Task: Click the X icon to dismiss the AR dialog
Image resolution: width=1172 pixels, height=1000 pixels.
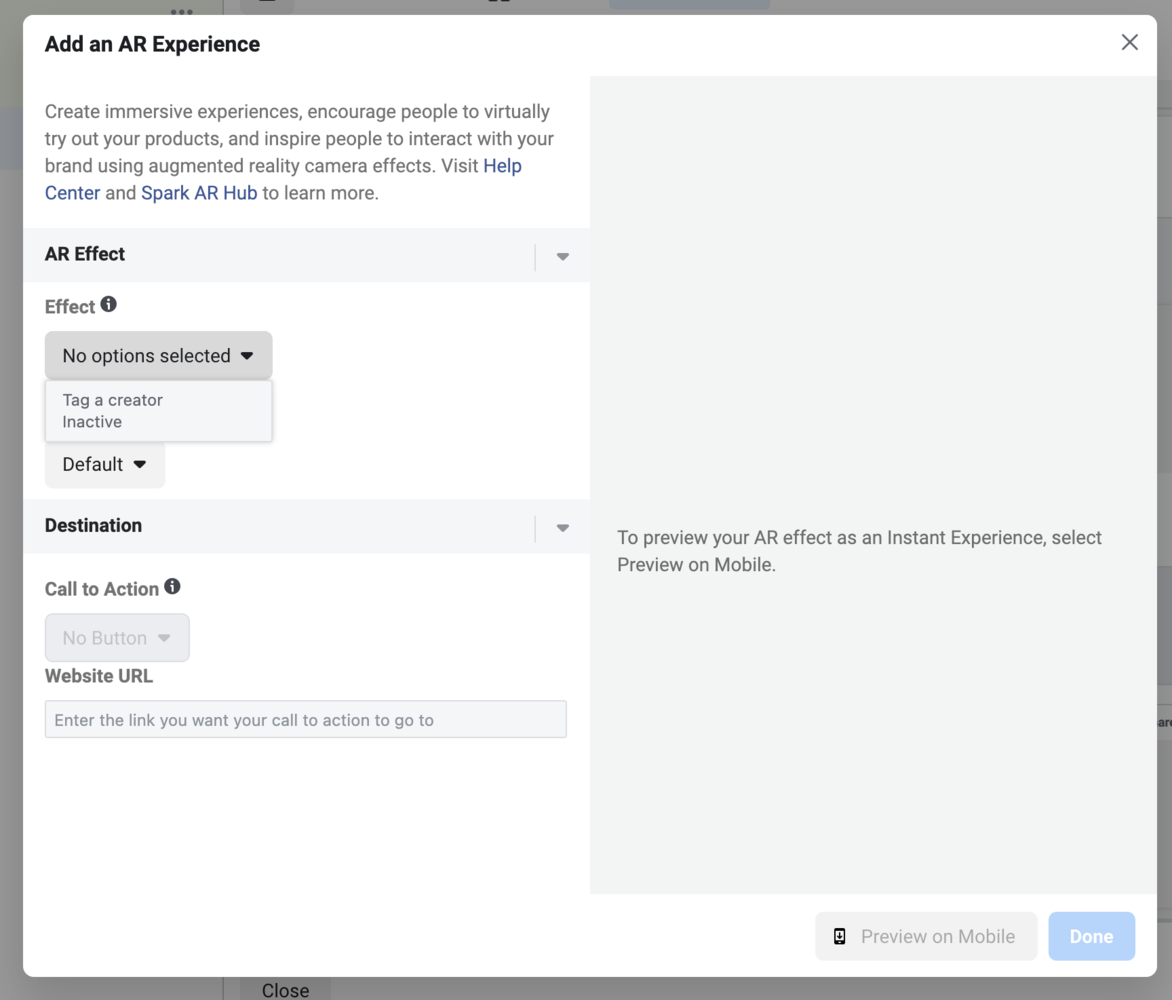Action: pos(1129,42)
